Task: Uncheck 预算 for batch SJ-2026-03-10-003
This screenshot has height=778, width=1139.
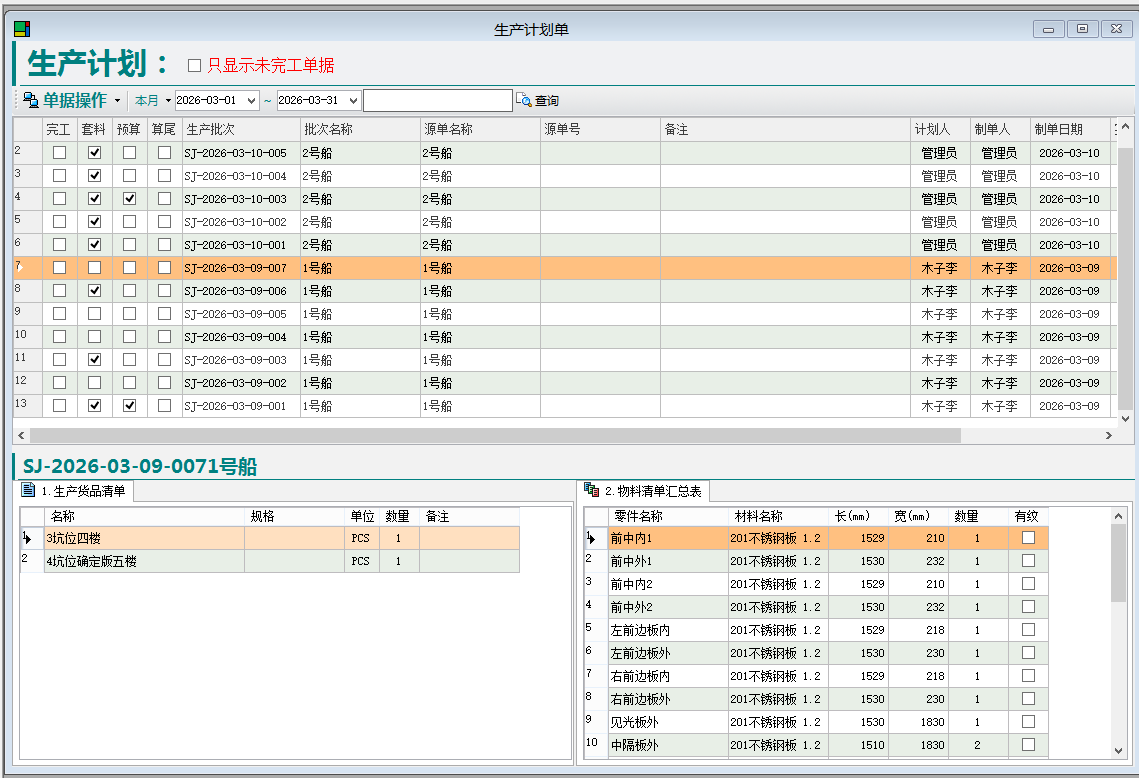Action: [130, 199]
